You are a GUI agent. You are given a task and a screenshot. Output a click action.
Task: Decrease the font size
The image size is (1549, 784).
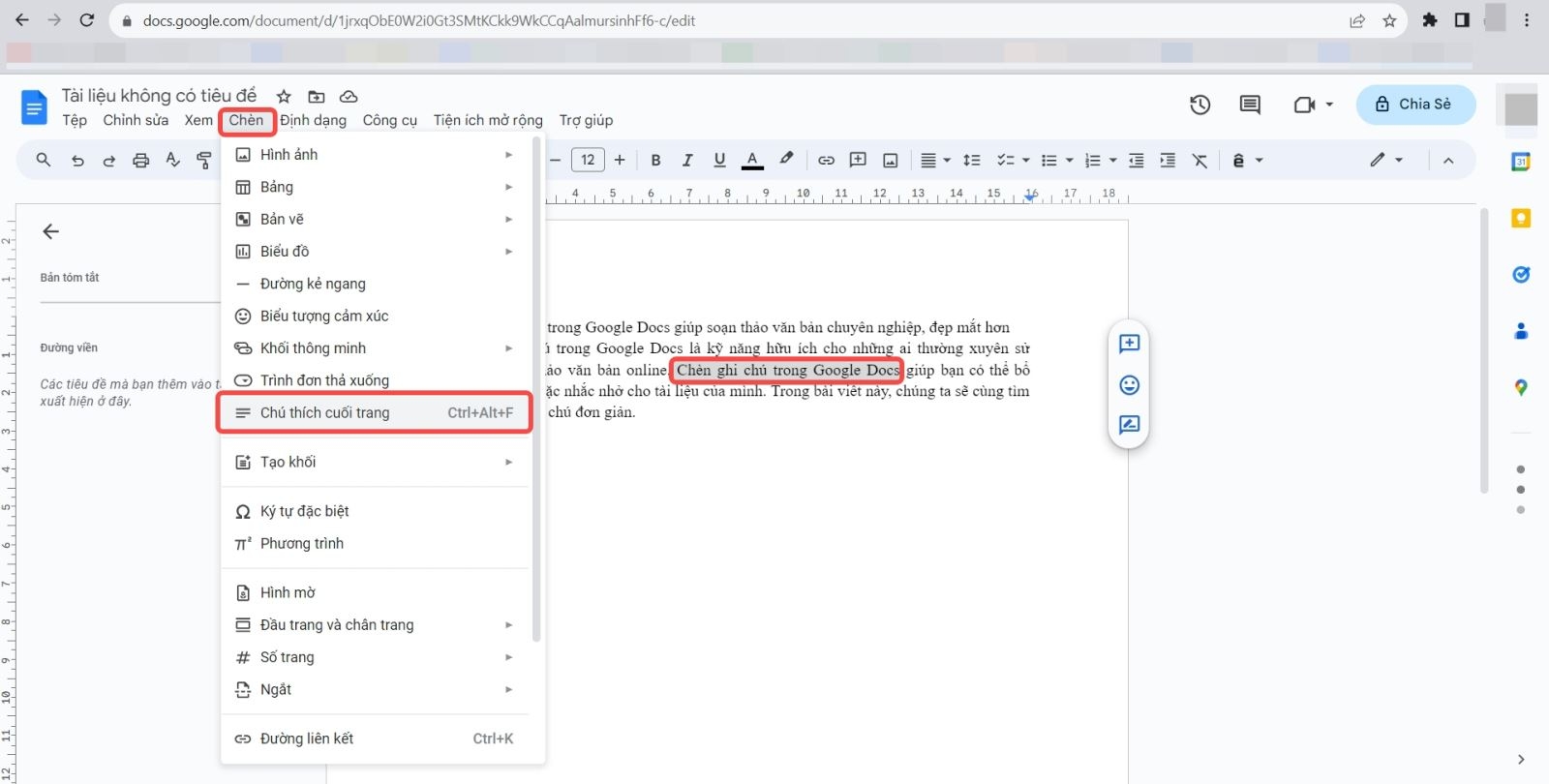(555, 161)
